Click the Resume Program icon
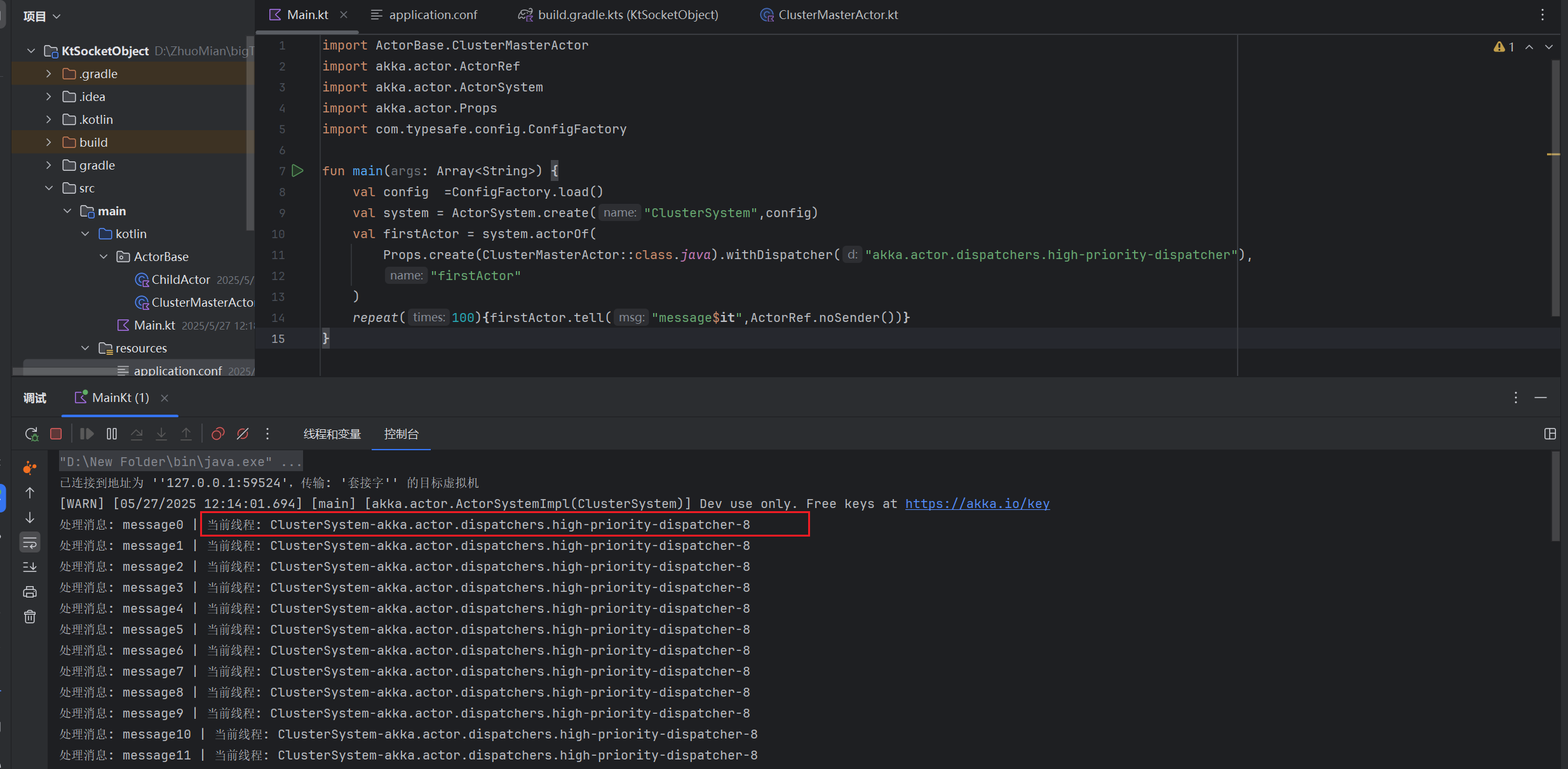The height and width of the screenshot is (769, 1568). pyautogui.click(x=86, y=434)
